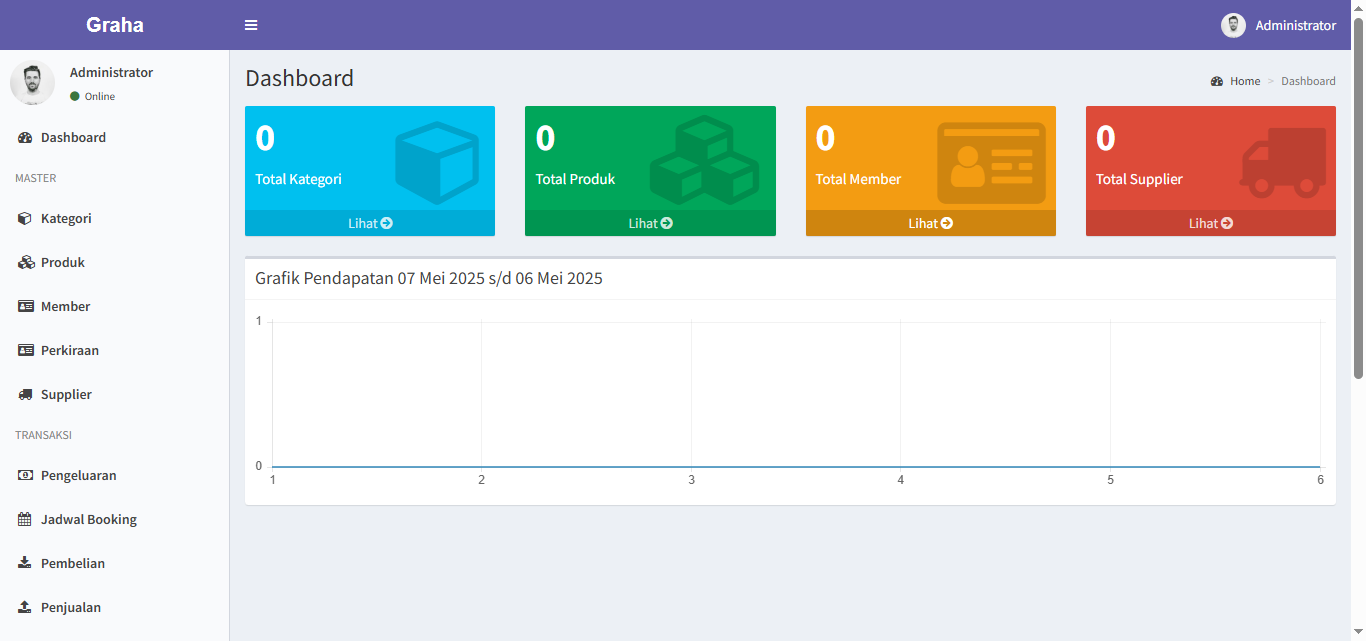Click the page vertical scrollbar
1366x641 pixels.
(x=1358, y=200)
